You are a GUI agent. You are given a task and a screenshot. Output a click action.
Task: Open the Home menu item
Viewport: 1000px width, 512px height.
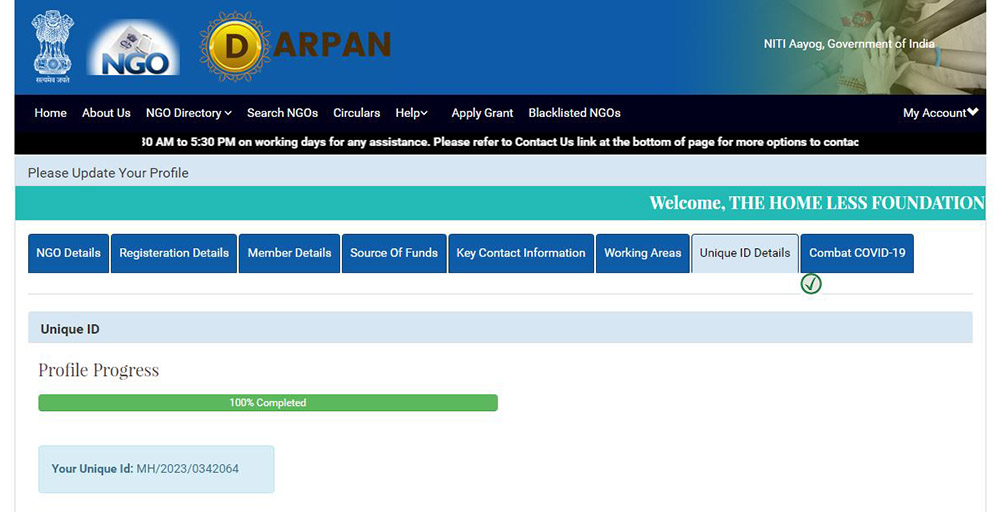pos(50,113)
